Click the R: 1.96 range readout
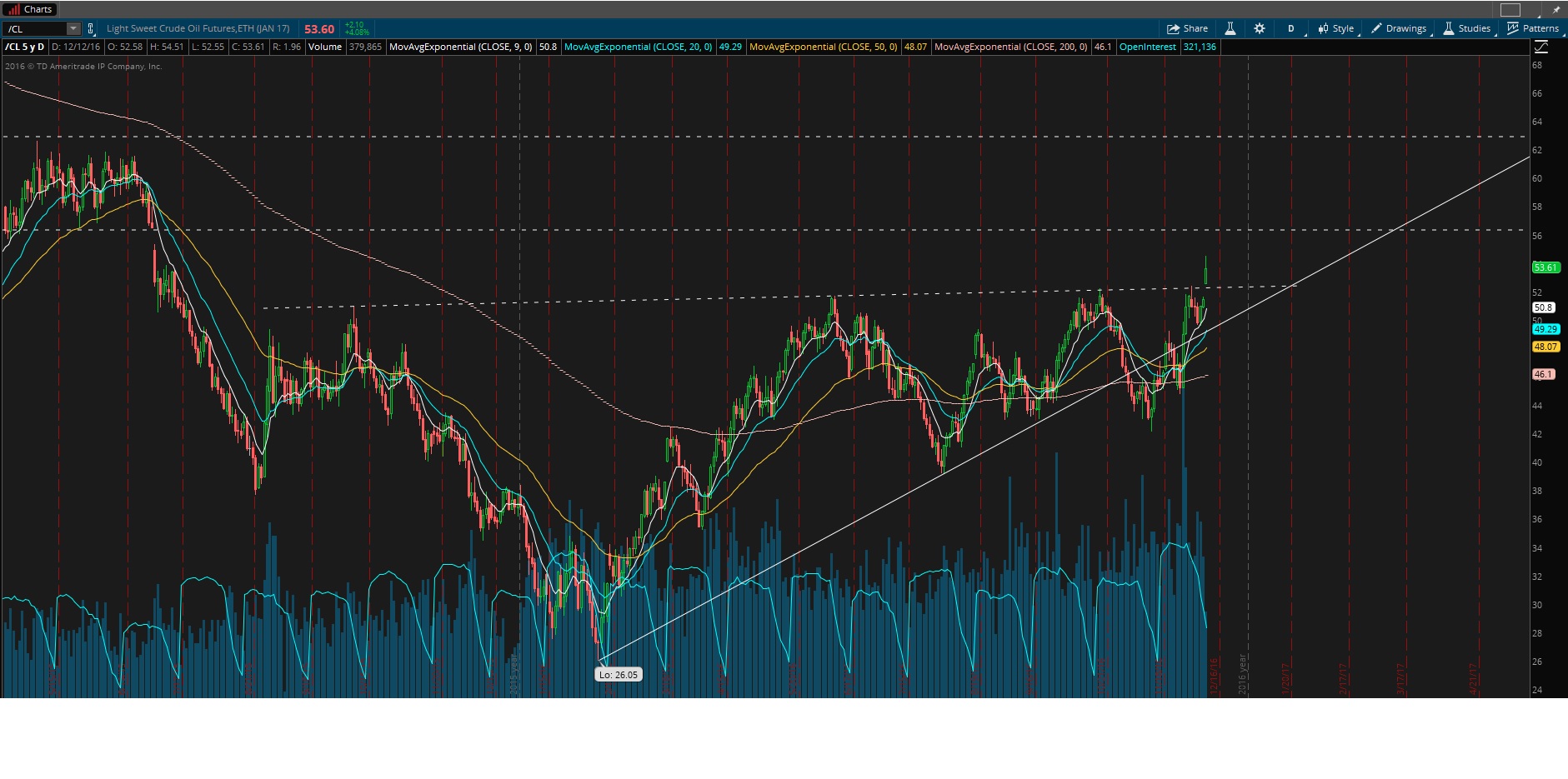The height and width of the screenshot is (779, 1568). (287, 47)
